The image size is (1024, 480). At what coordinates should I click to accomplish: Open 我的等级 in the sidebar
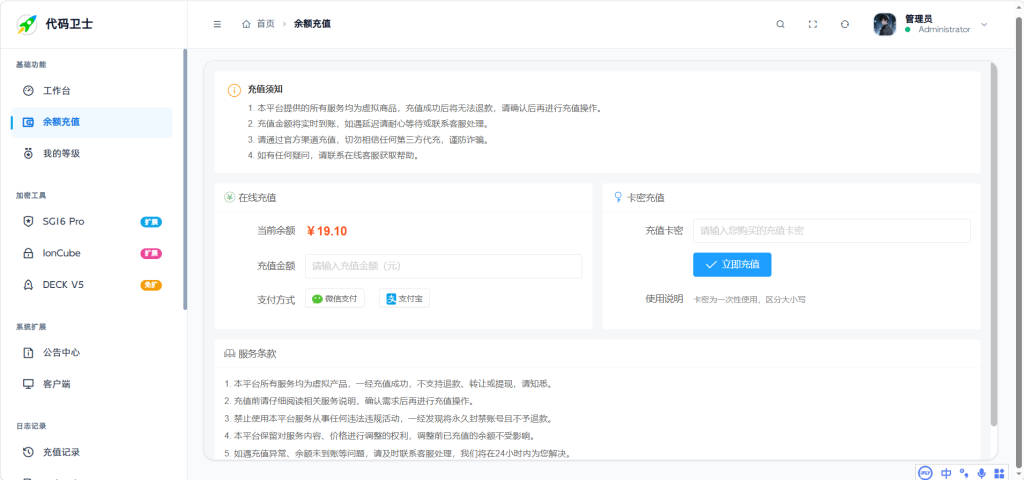91,153
